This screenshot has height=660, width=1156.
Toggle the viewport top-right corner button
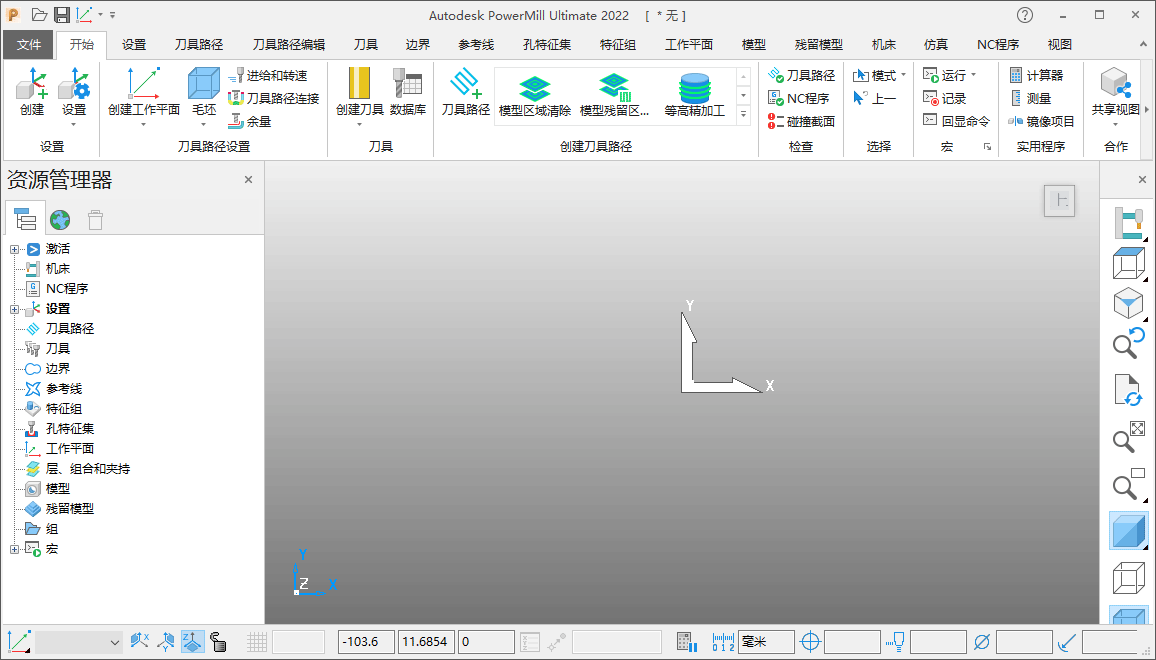point(1059,201)
